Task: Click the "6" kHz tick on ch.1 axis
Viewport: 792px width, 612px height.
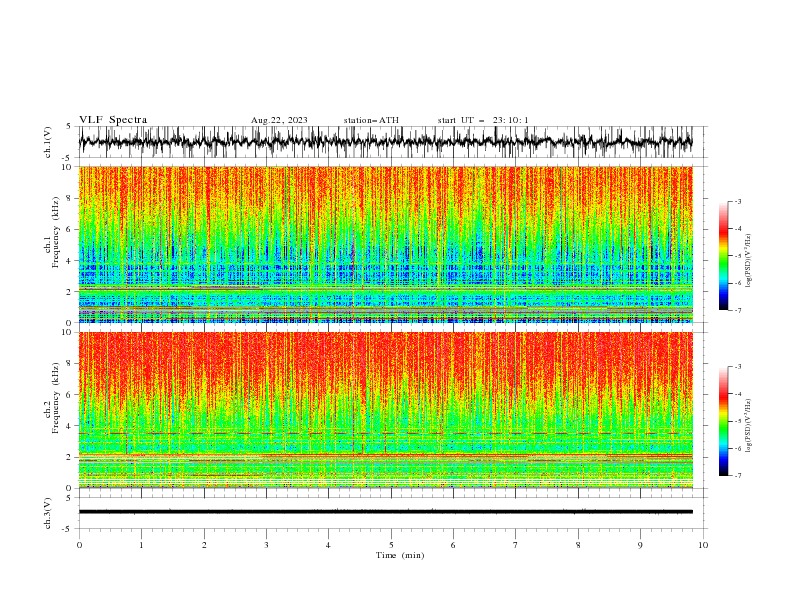Action: (x=70, y=229)
